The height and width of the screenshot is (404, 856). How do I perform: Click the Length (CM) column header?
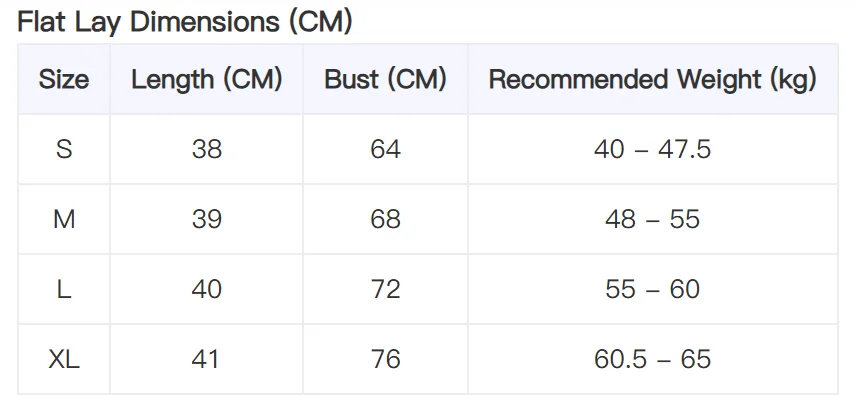tap(206, 80)
